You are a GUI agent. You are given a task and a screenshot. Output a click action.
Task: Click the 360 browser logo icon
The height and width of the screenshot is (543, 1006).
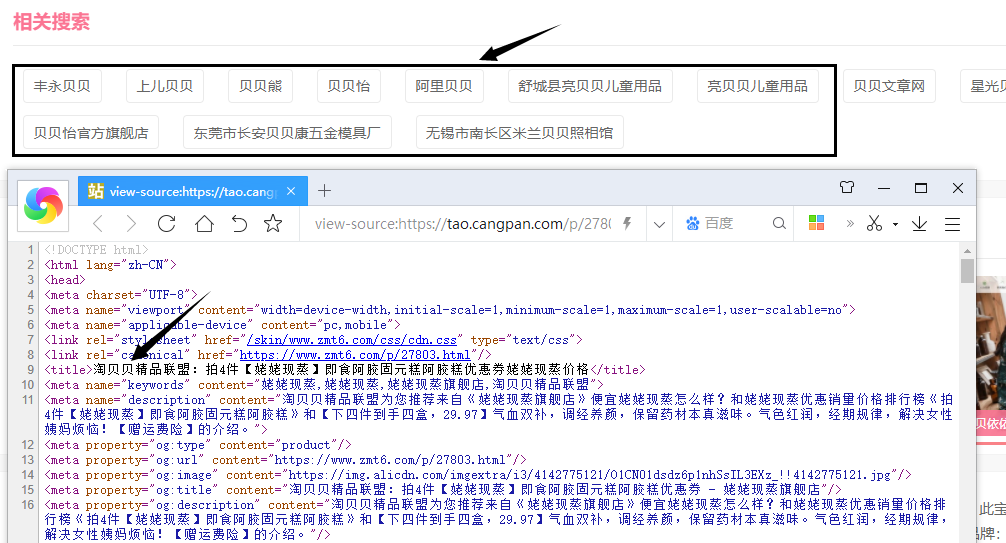[43, 205]
